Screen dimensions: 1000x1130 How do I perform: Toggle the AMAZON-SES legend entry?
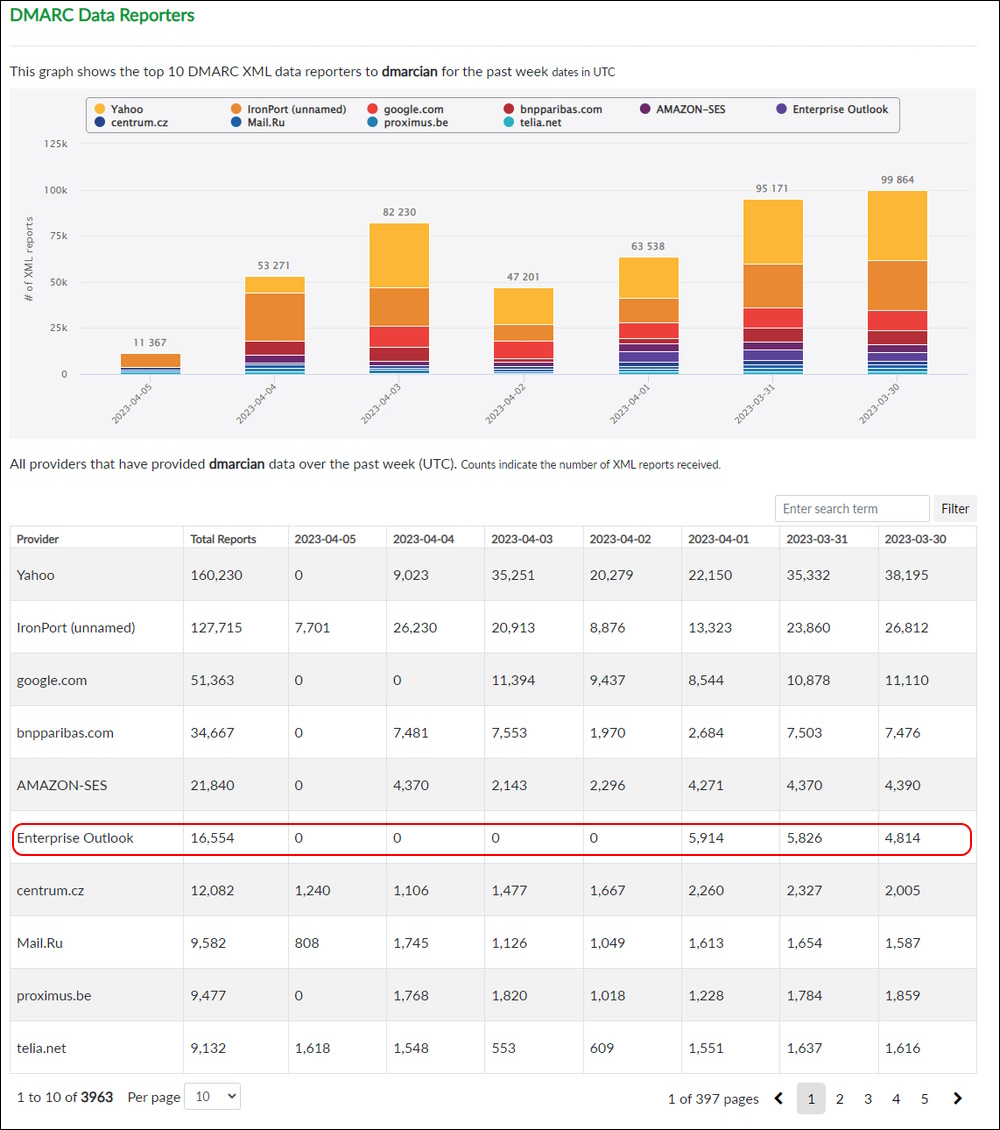click(683, 109)
